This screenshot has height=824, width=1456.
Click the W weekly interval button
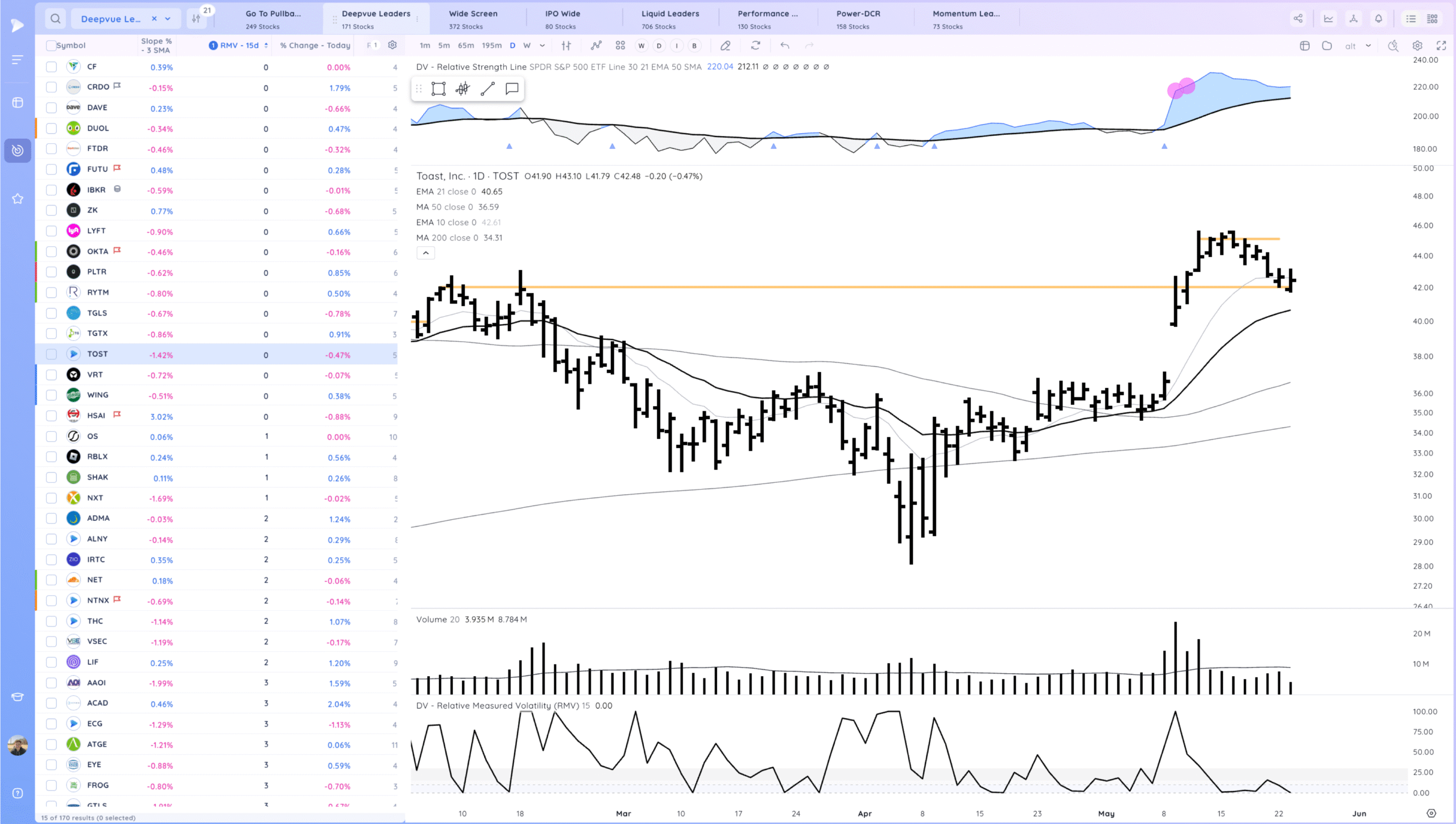527,45
